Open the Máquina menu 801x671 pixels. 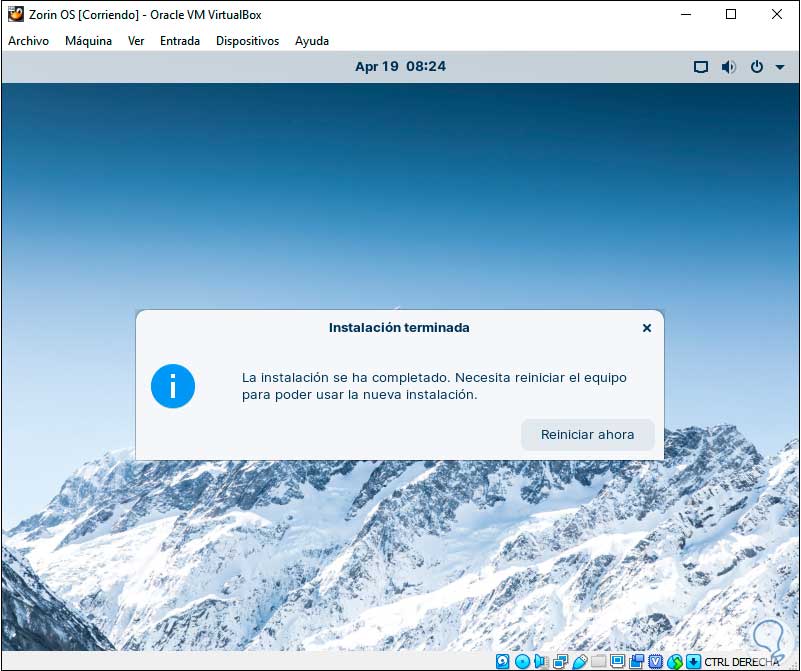(88, 41)
